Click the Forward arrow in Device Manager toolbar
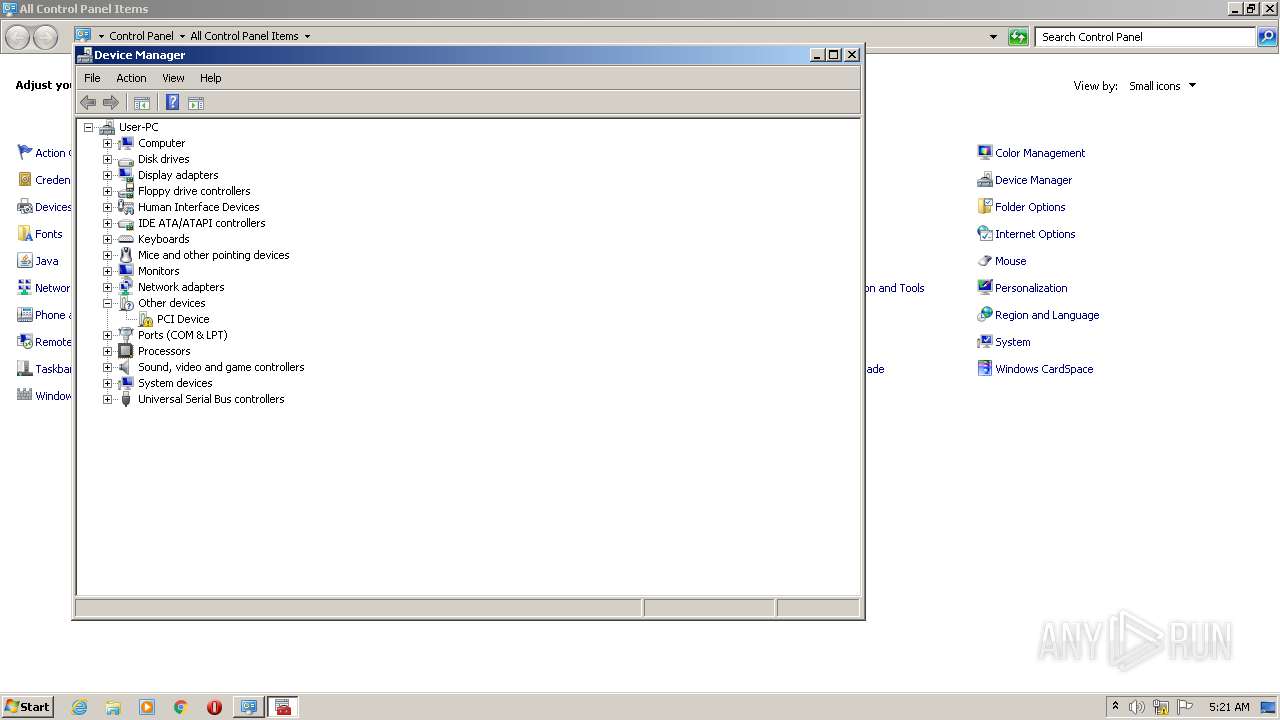This screenshot has width=1280, height=720. point(111,103)
